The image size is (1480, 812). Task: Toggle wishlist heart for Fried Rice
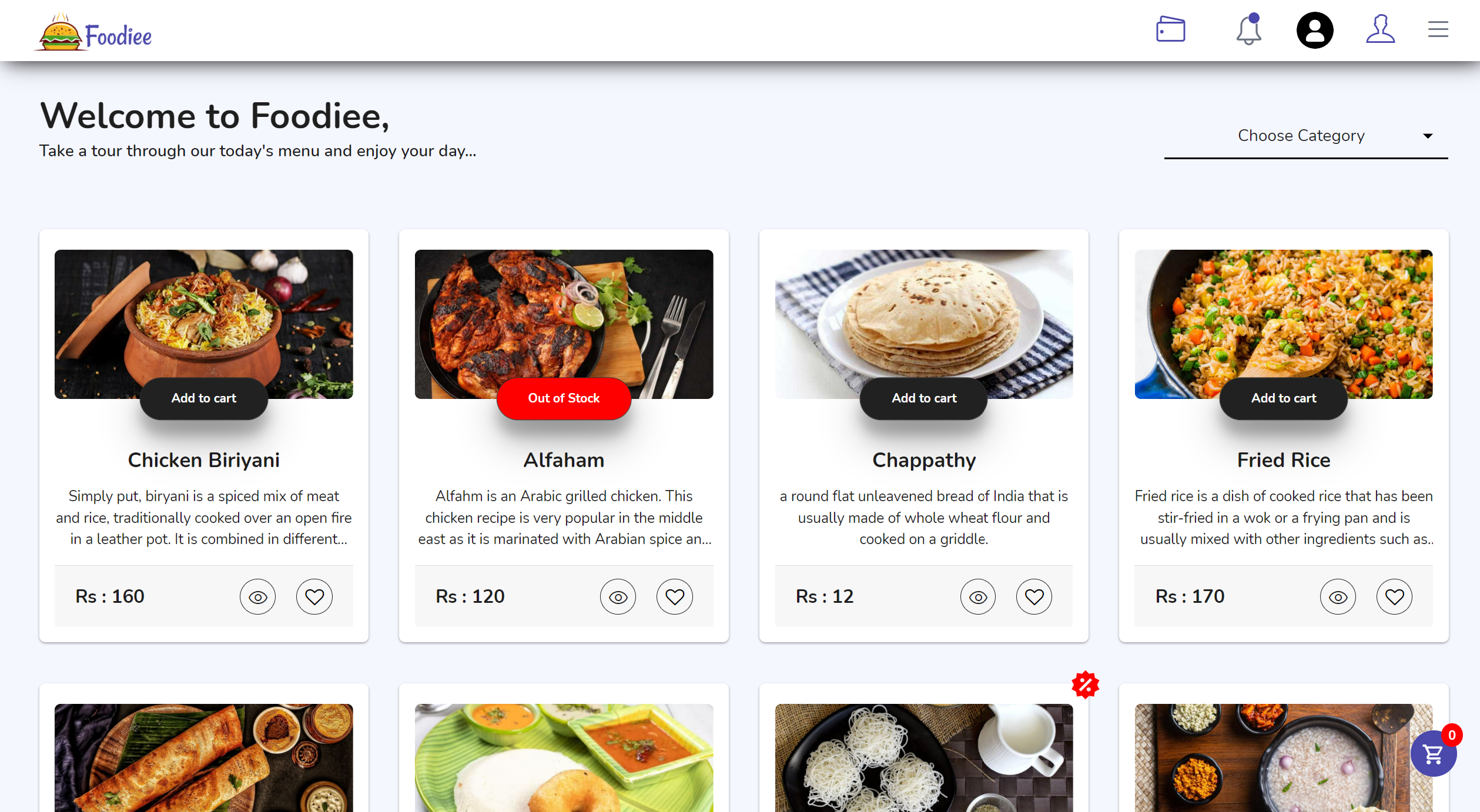pyautogui.click(x=1393, y=597)
